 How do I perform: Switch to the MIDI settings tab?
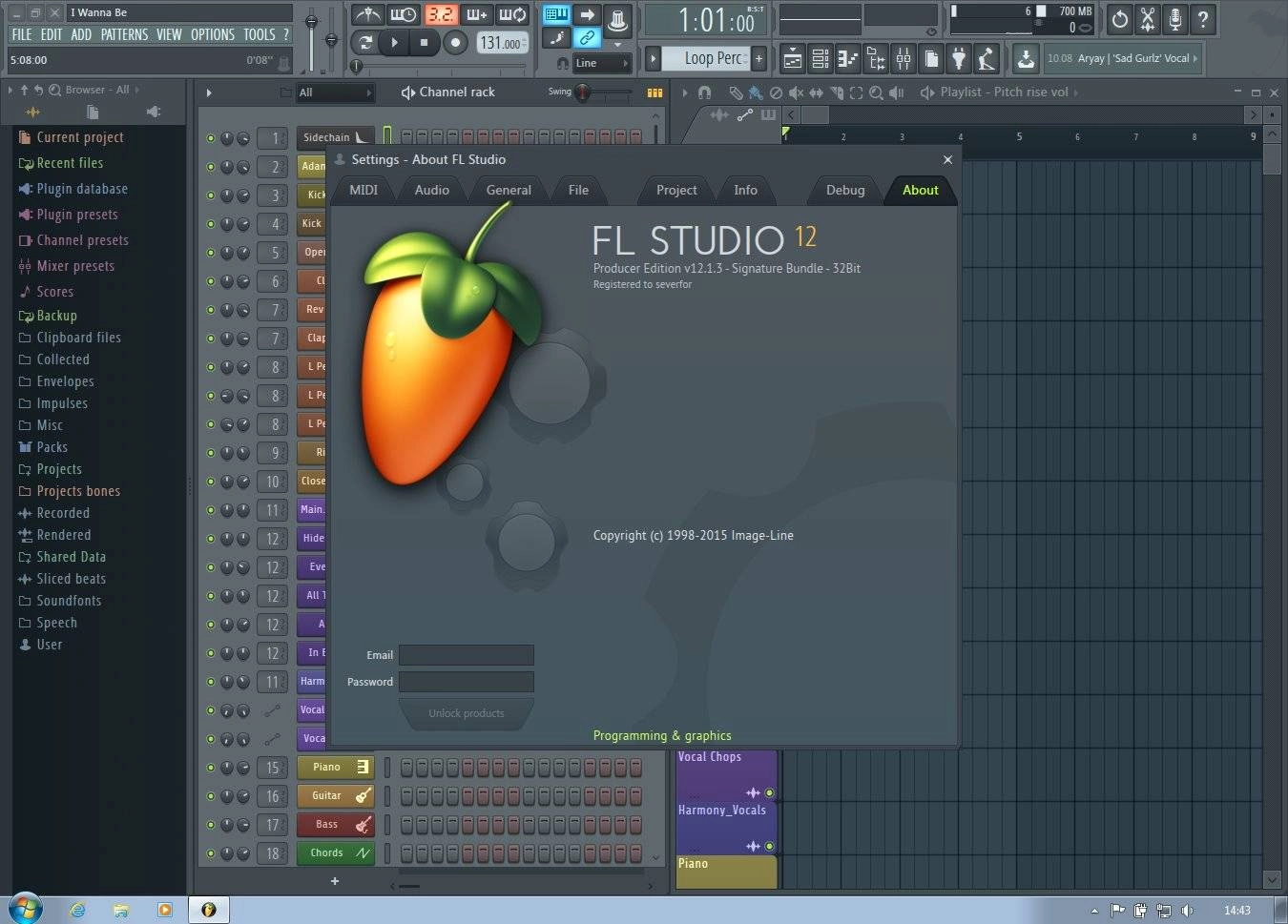(x=364, y=190)
